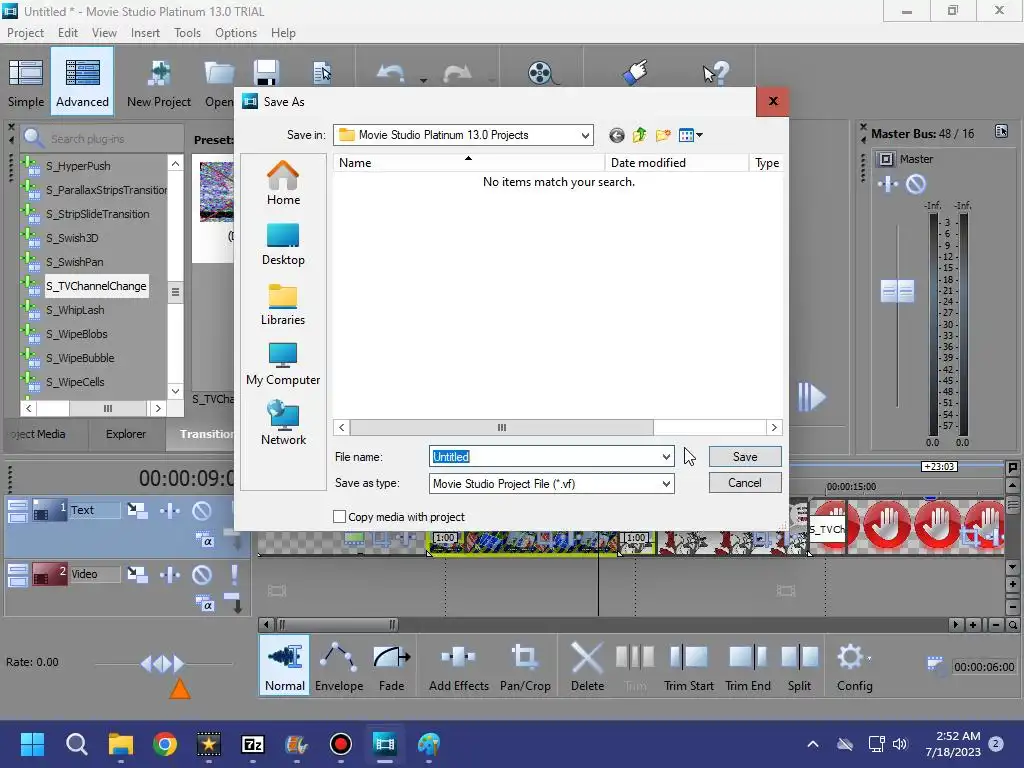
Task: Open Save in folder dropdown
Action: tap(585, 135)
